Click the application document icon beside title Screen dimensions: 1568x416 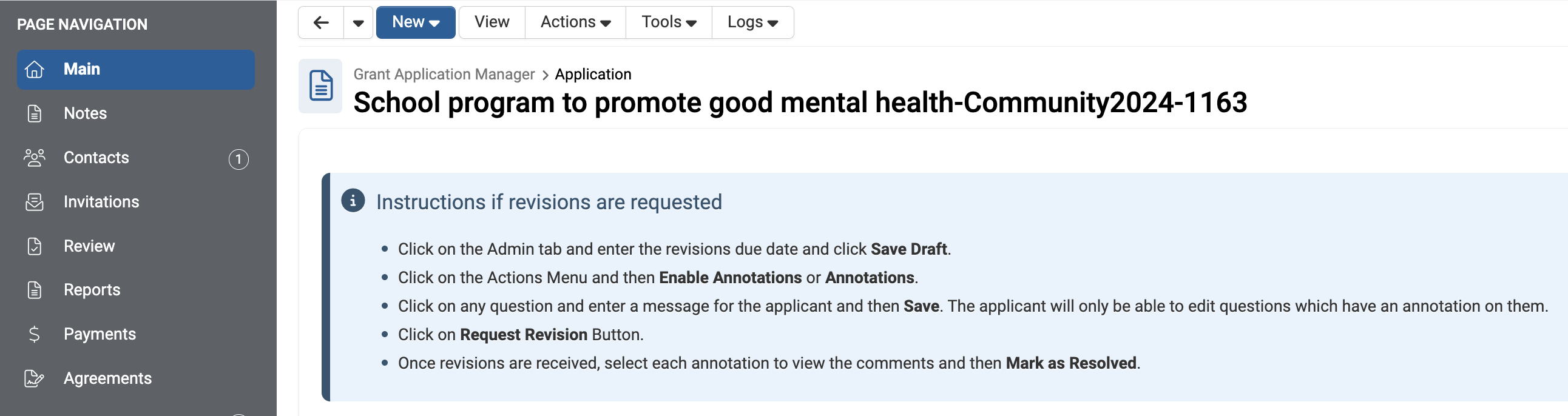(321, 86)
